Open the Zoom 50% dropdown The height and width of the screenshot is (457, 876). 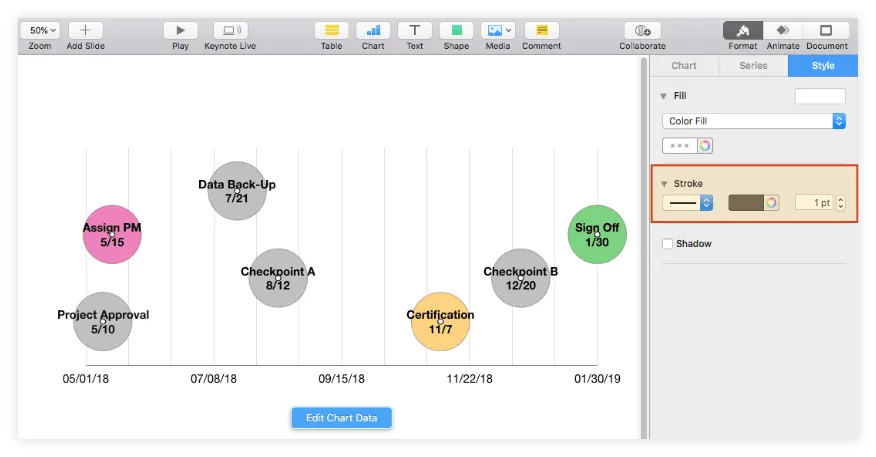point(40,31)
